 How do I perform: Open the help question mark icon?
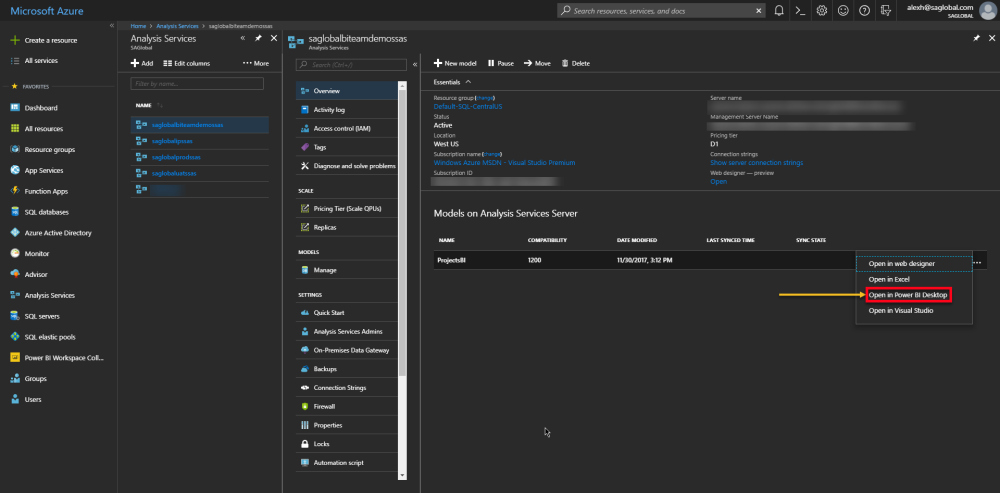click(864, 10)
